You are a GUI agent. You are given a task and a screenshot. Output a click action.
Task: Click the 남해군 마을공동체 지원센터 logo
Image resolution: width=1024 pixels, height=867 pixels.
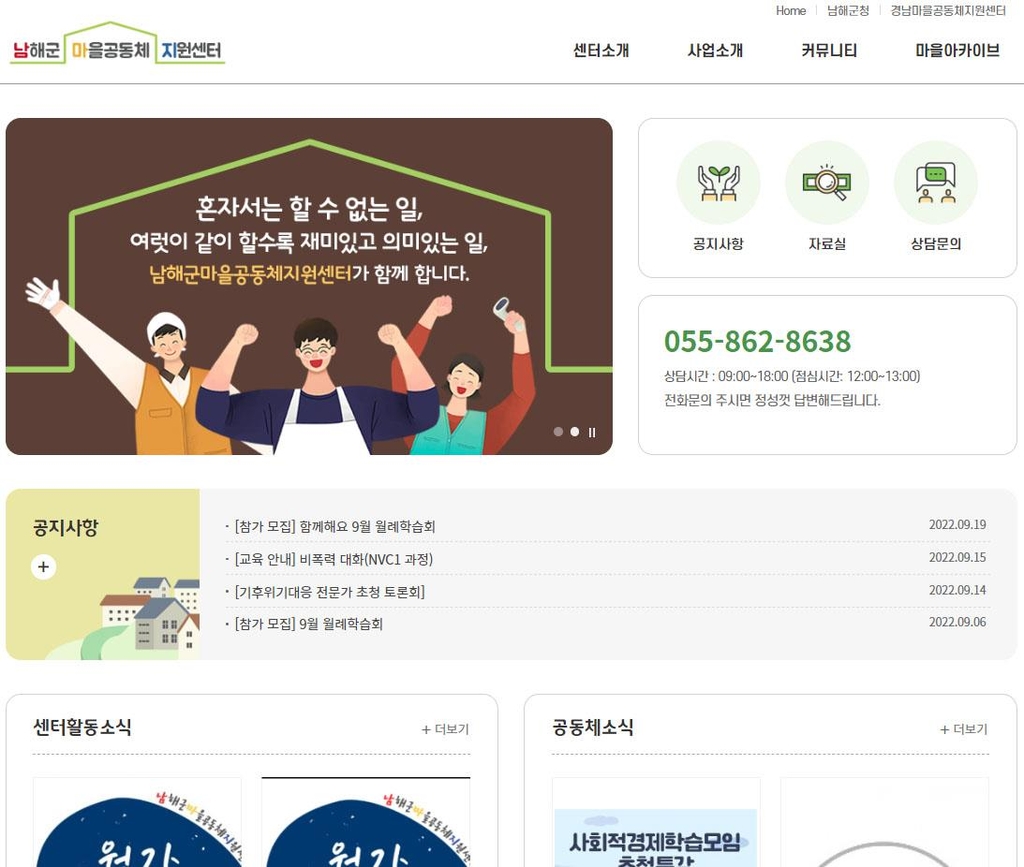[x=118, y=44]
